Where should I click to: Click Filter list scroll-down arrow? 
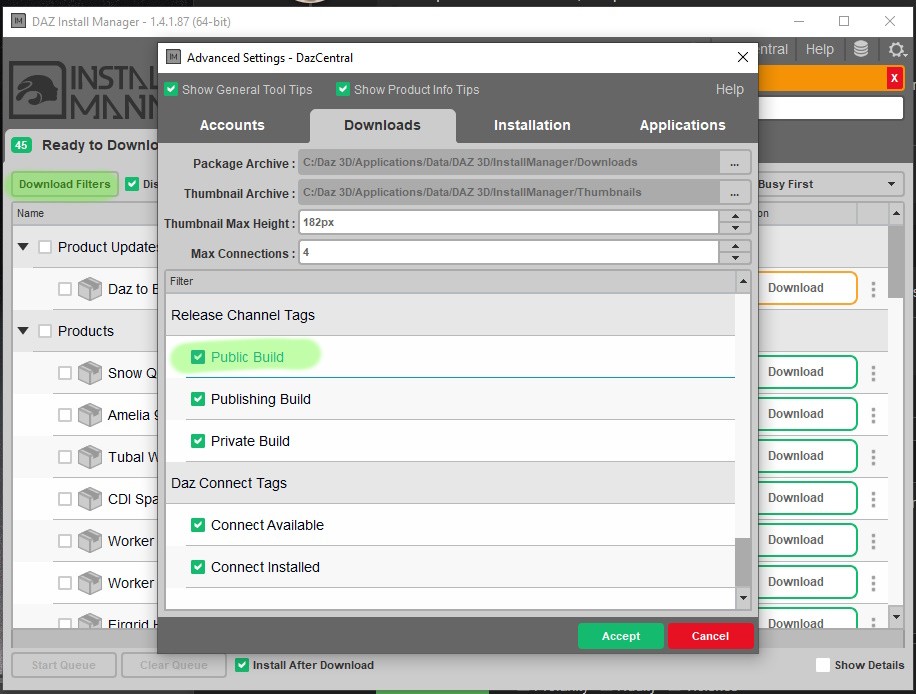click(x=743, y=598)
